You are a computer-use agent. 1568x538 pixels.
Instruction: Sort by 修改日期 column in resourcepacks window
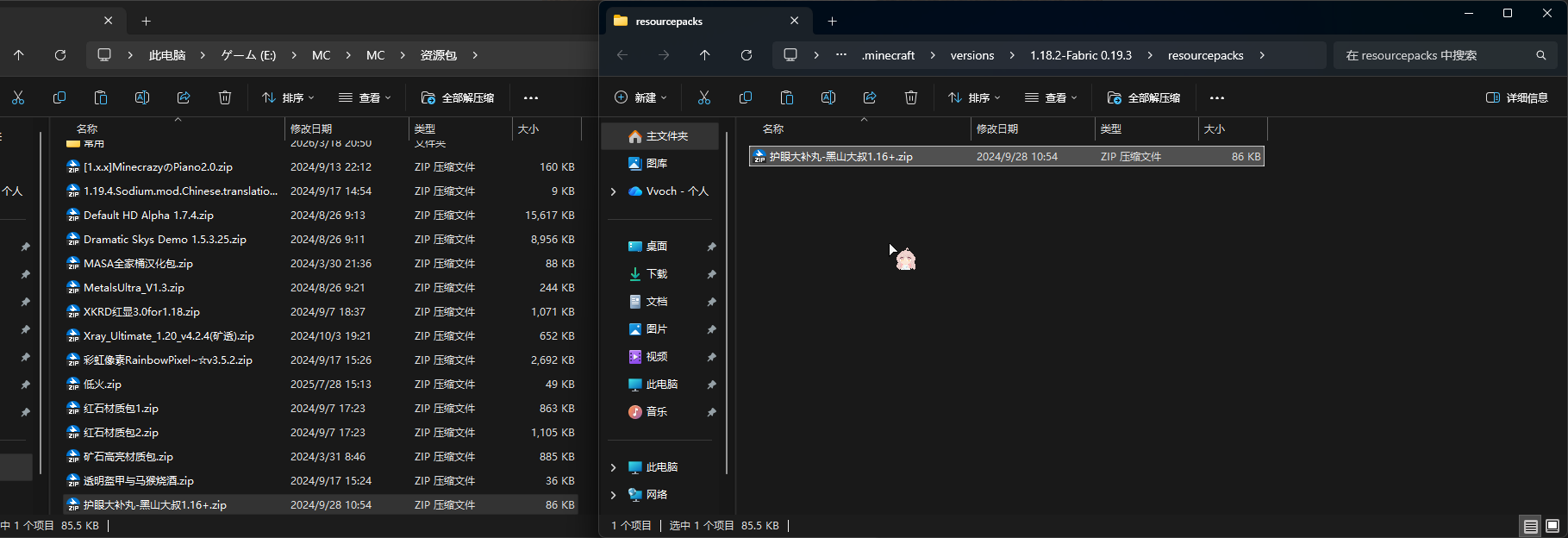[x=1033, y=129]
